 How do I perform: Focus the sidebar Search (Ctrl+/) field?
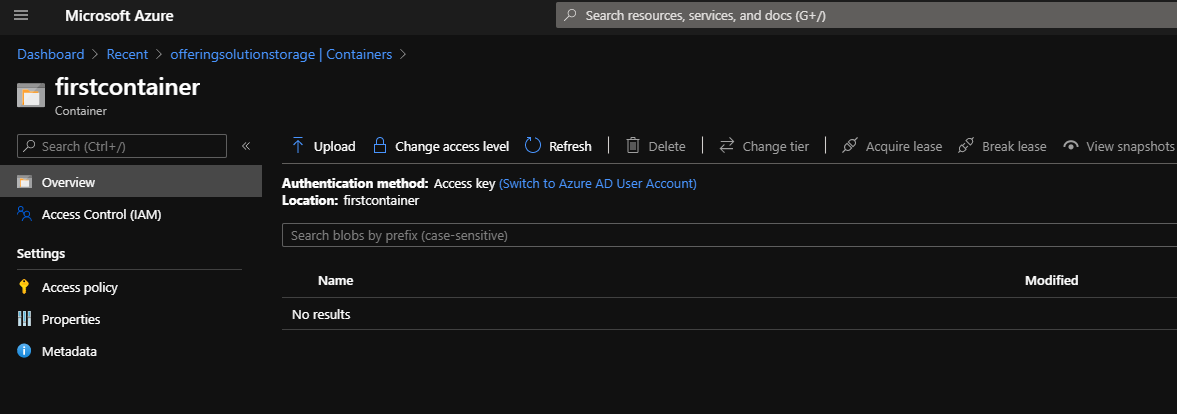[x=122, y=146]
